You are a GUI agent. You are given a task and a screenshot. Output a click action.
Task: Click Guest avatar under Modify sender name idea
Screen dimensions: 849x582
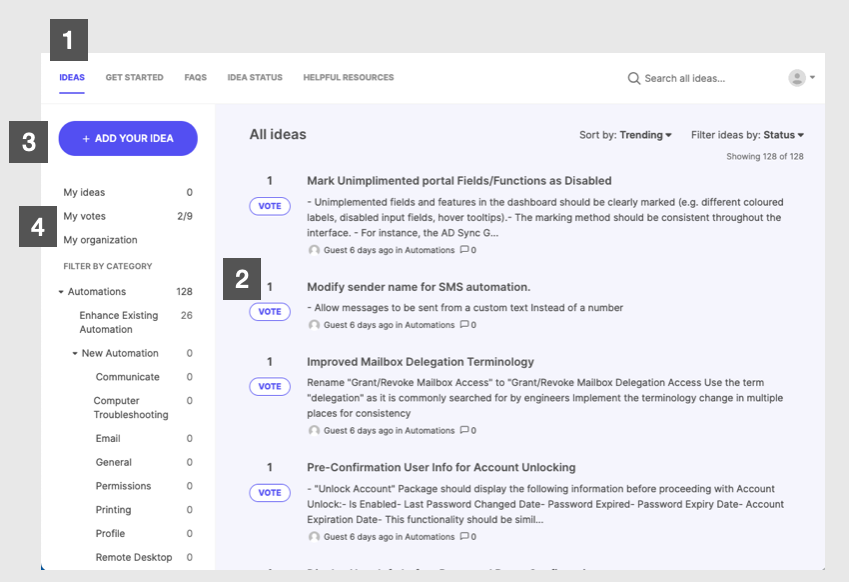pyautogui.click(x=314, y=325)
